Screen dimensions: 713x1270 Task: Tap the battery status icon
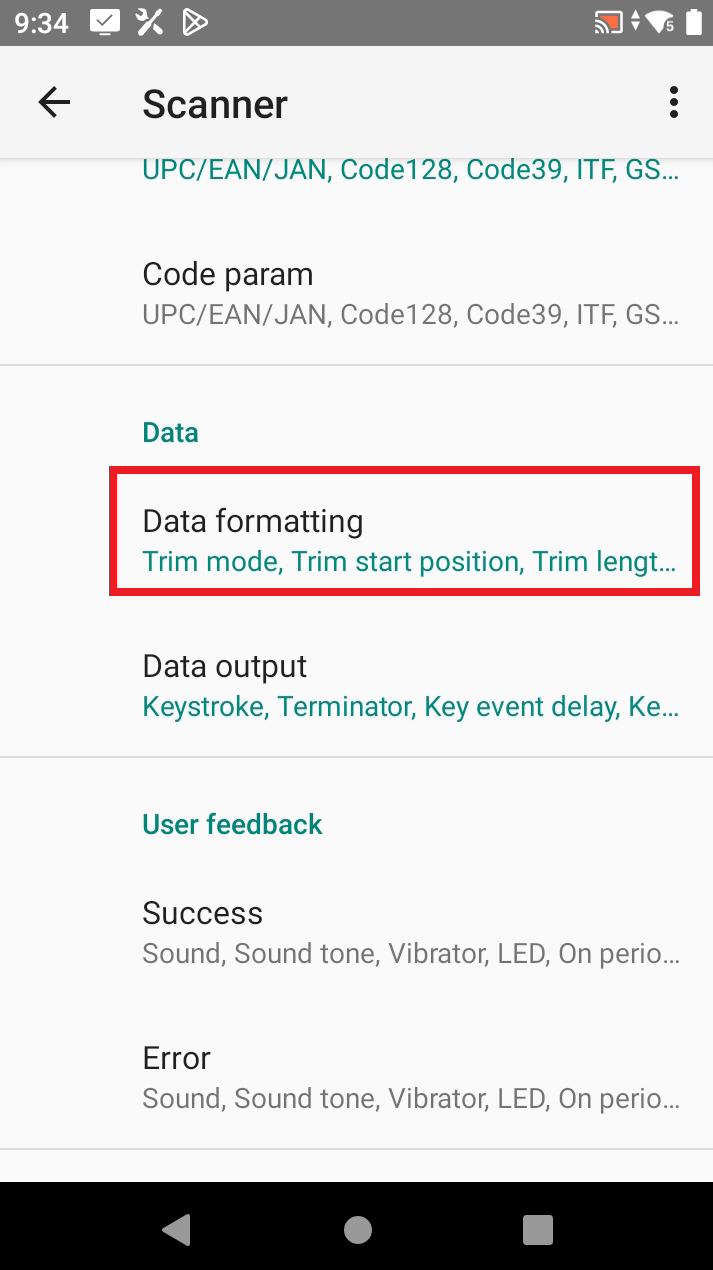694,22
